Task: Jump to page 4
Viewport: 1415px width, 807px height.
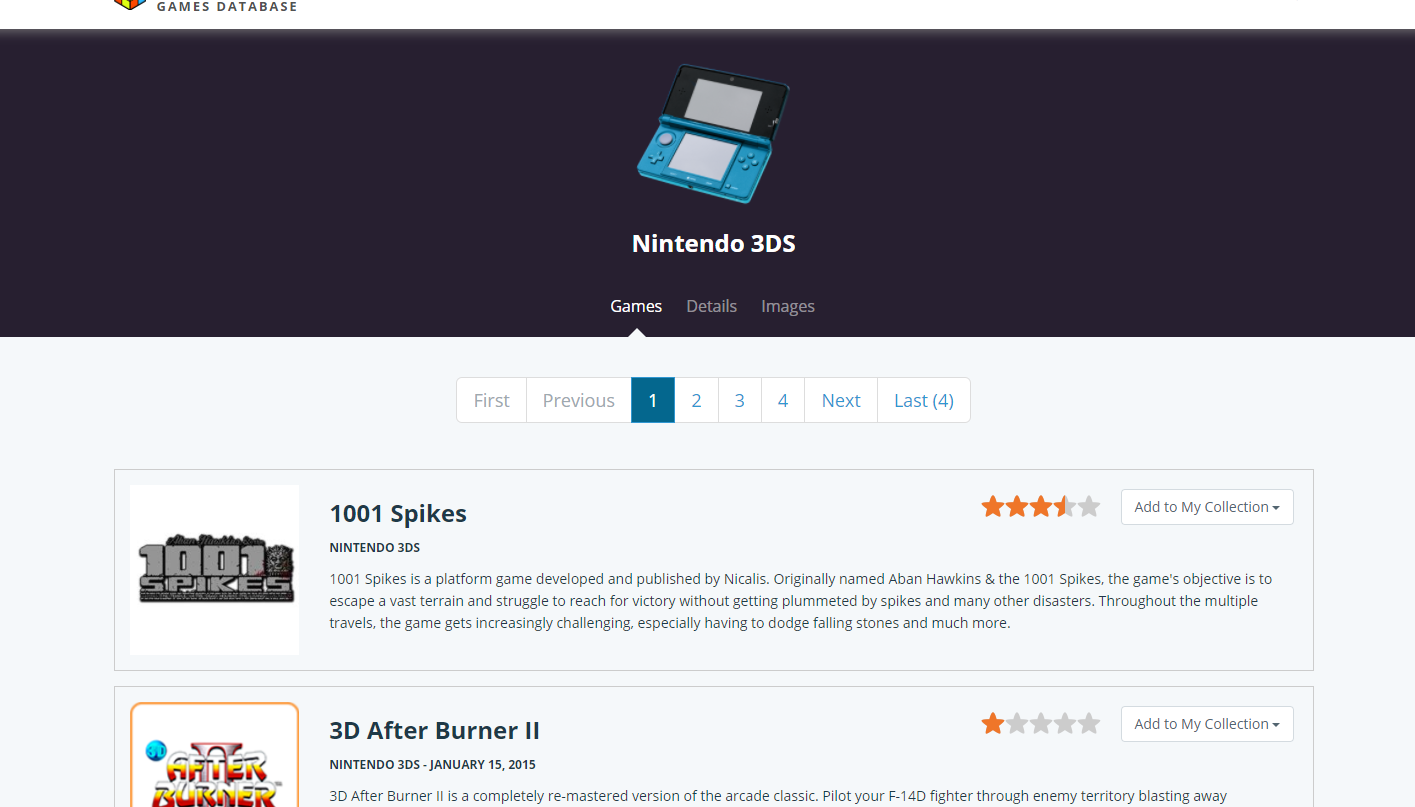Action: point(783,400)
